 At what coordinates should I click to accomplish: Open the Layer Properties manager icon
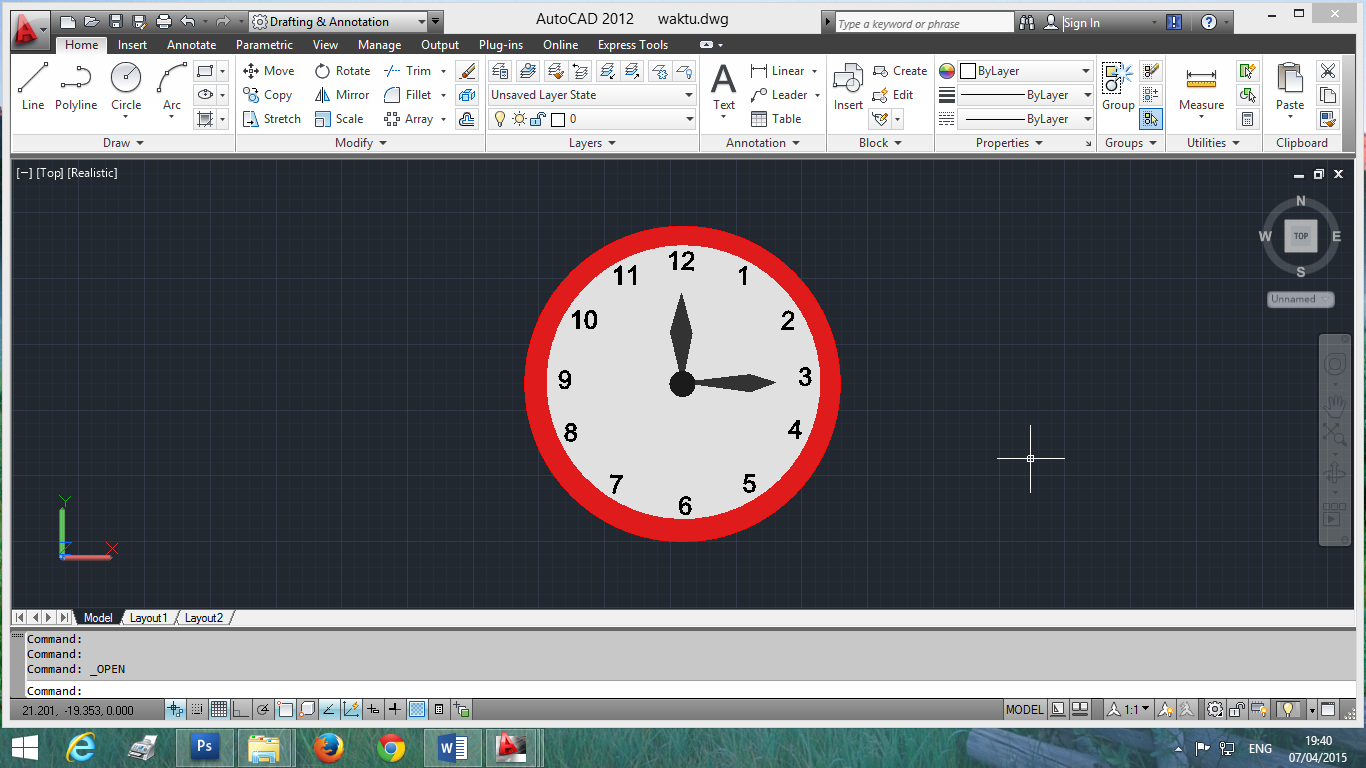(x=500, y=71)
